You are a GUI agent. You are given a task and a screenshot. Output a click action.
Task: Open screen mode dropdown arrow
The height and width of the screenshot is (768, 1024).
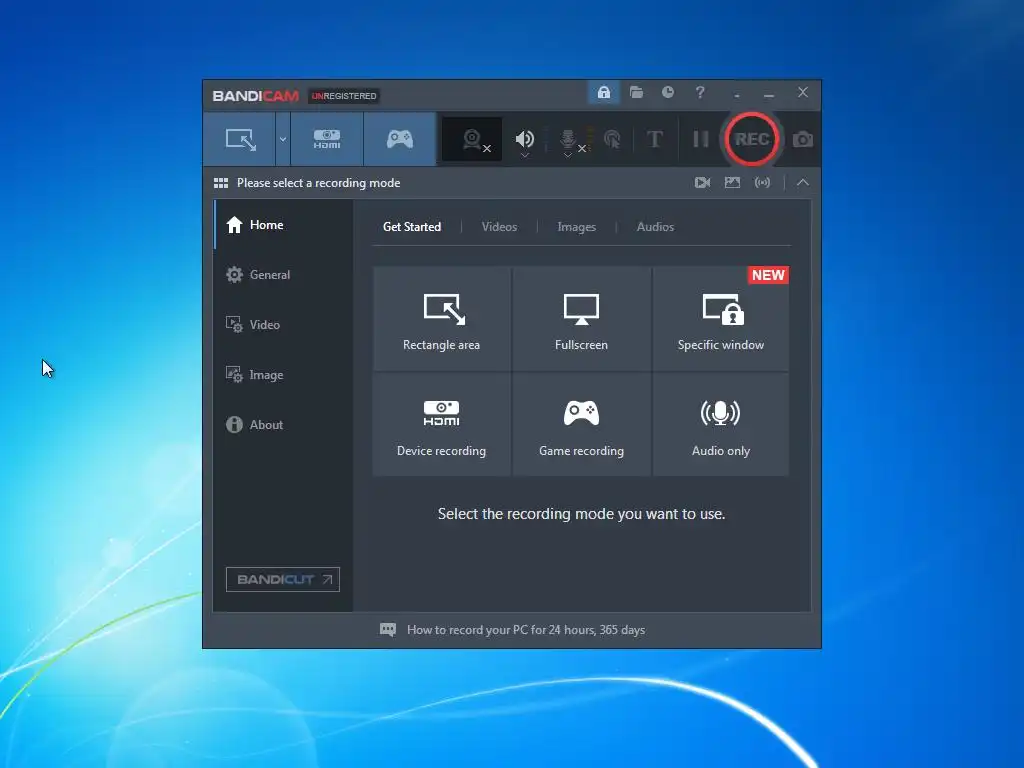pos(283,139)
